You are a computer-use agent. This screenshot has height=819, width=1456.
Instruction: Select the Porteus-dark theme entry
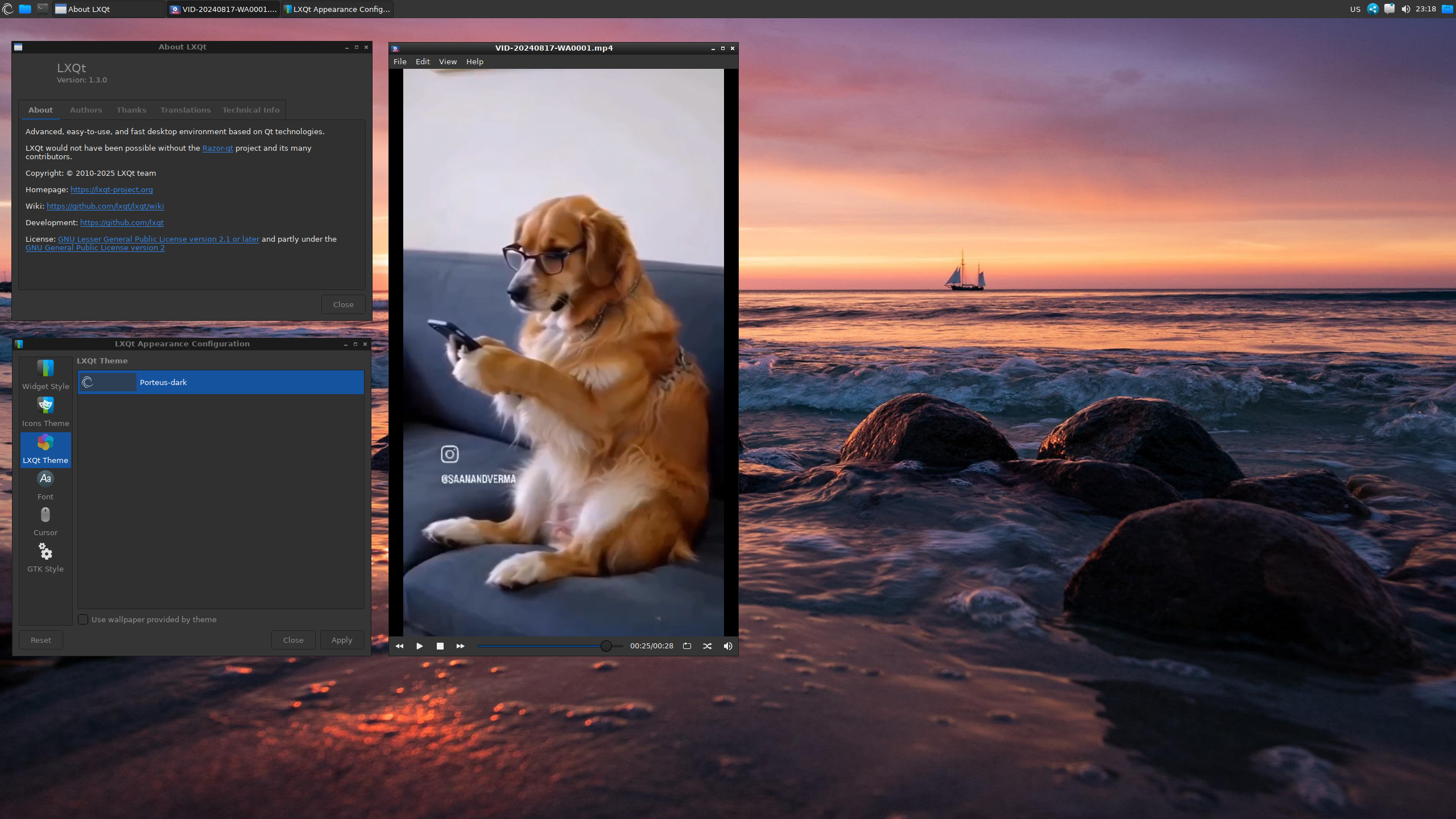coord(221,382)
